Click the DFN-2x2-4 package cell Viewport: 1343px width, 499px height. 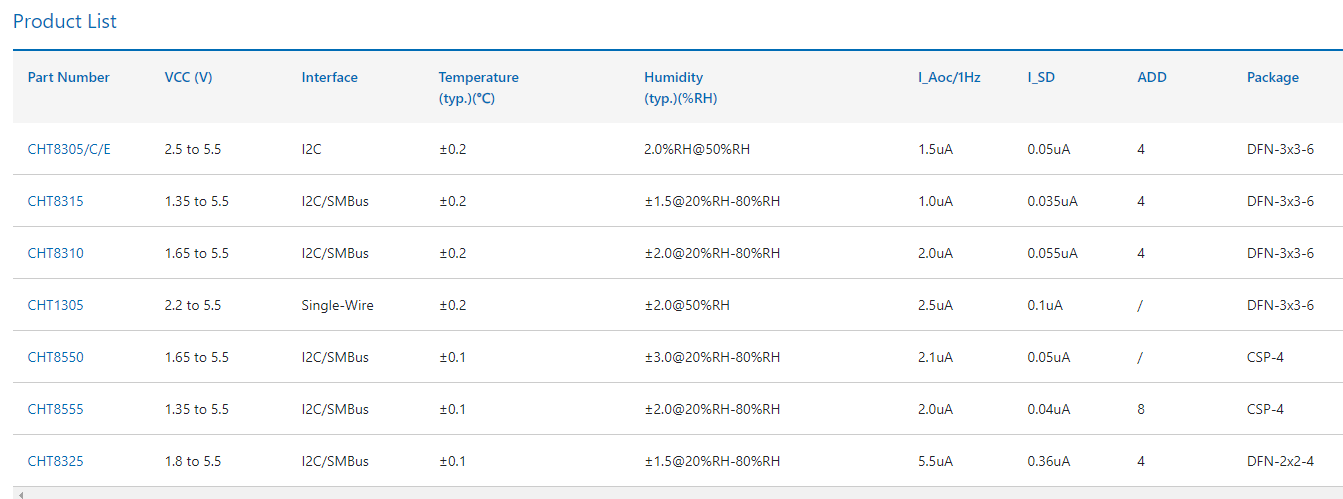click(x=1280, y=461)
